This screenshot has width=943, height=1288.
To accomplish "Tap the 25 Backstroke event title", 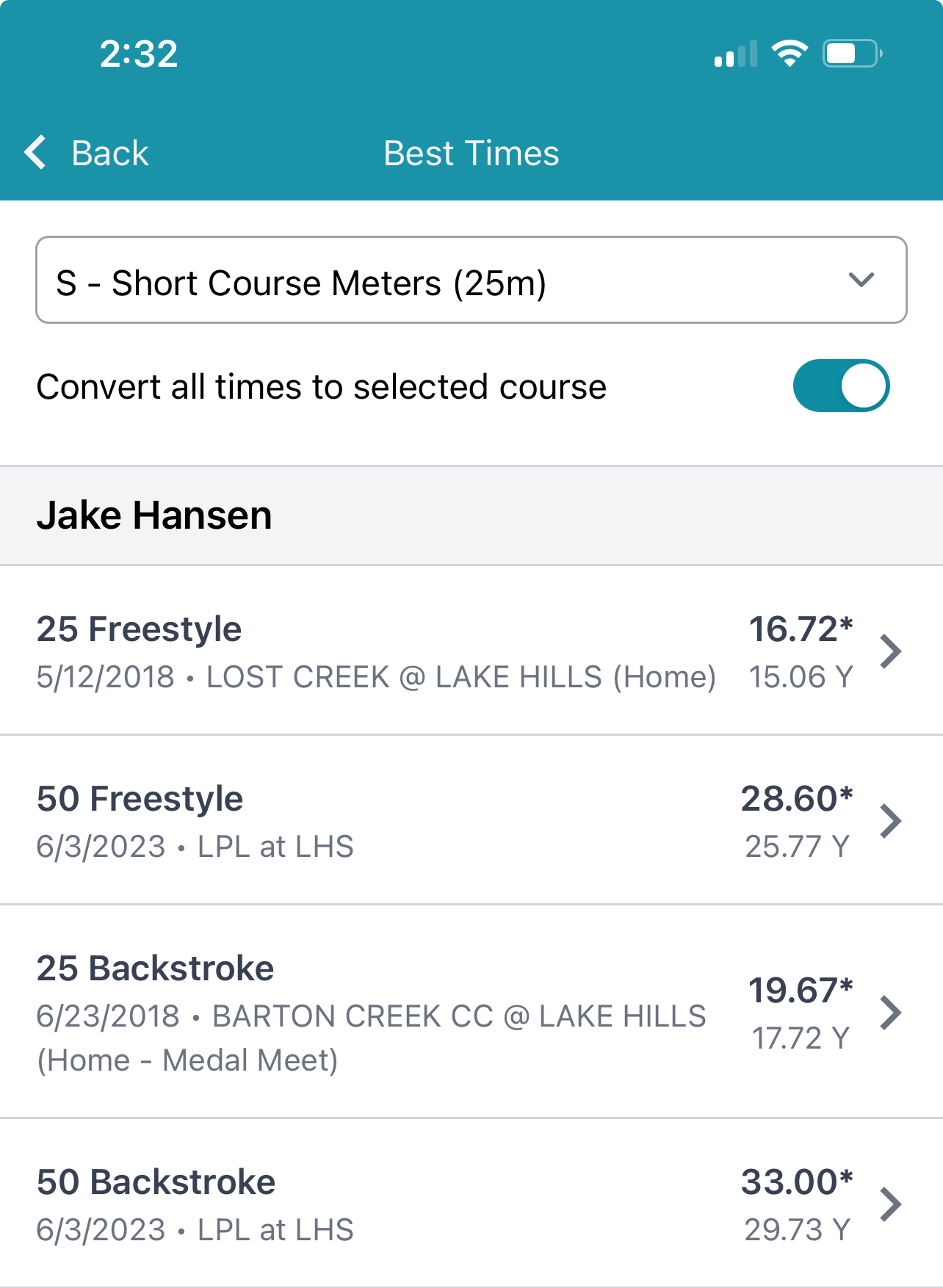I will click(x=155, y=969).
